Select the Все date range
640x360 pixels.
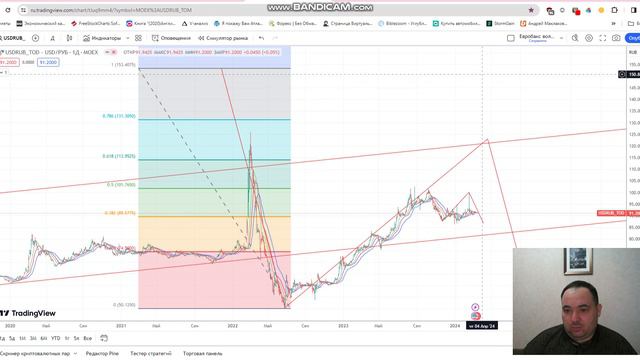click(x=87, y=338)
